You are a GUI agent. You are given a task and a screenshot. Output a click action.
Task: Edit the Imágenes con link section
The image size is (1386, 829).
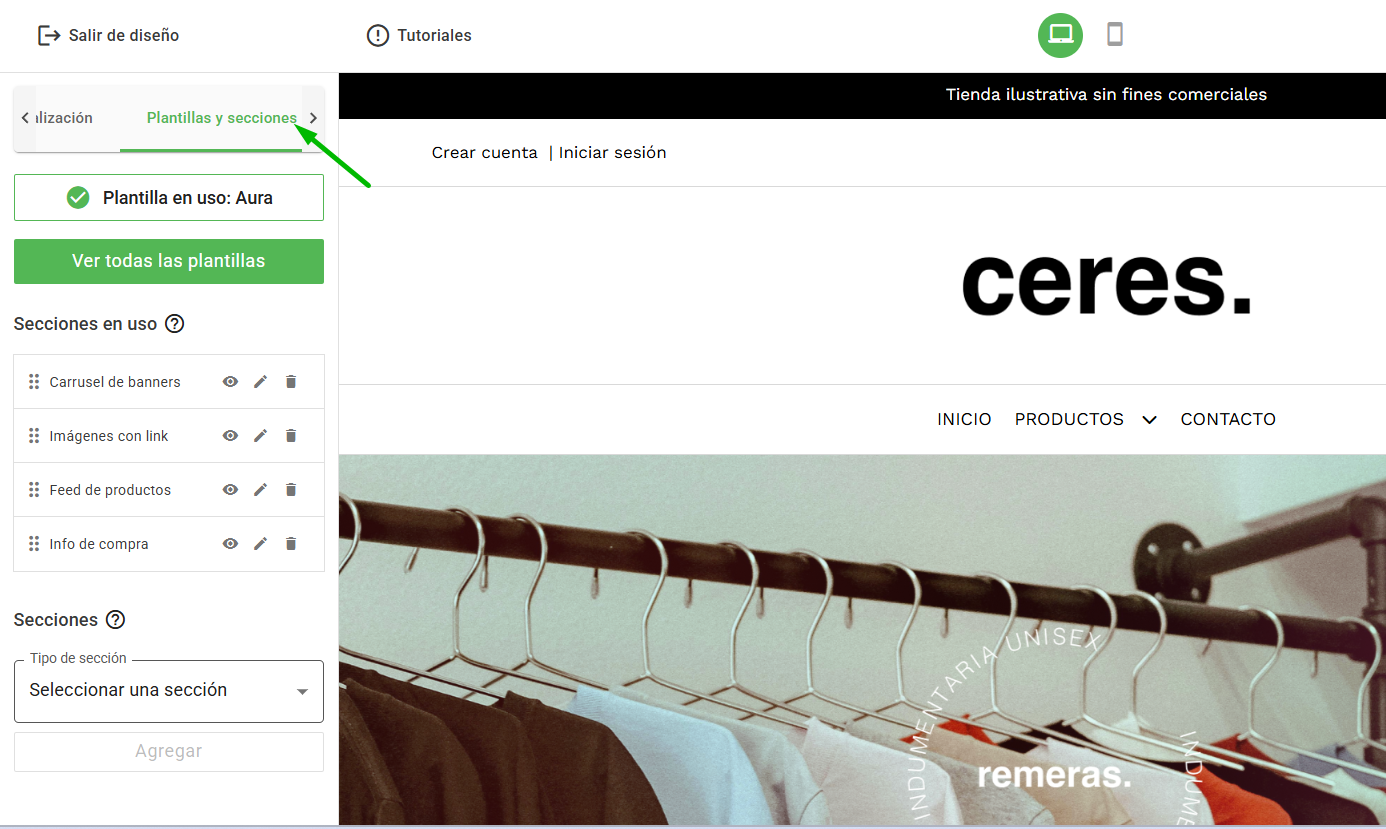(260, 435)
